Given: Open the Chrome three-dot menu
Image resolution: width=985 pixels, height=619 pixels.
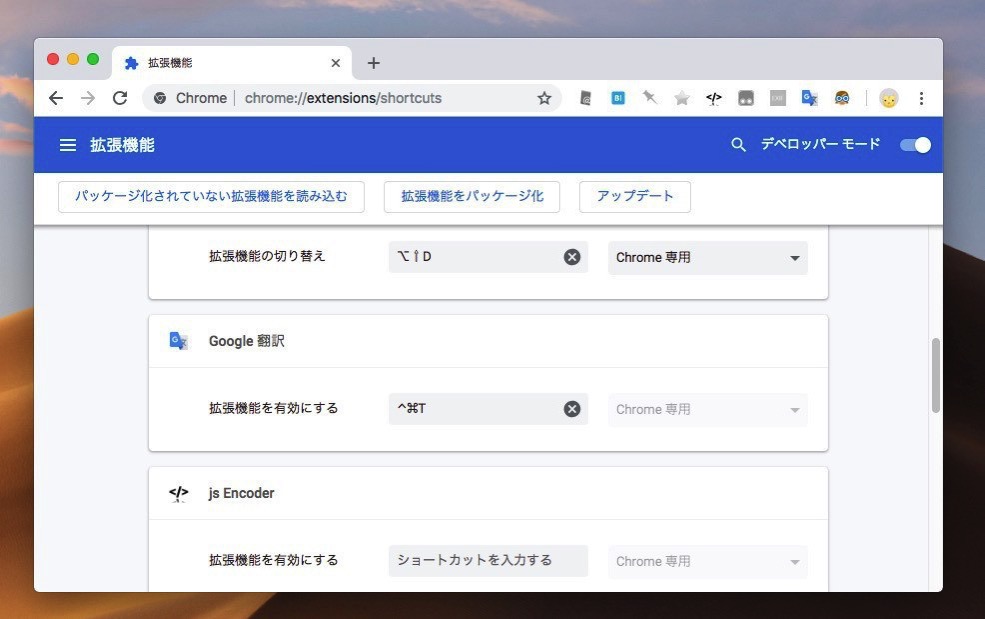Looking at the screenshot, I should click(x=921, y=98).
